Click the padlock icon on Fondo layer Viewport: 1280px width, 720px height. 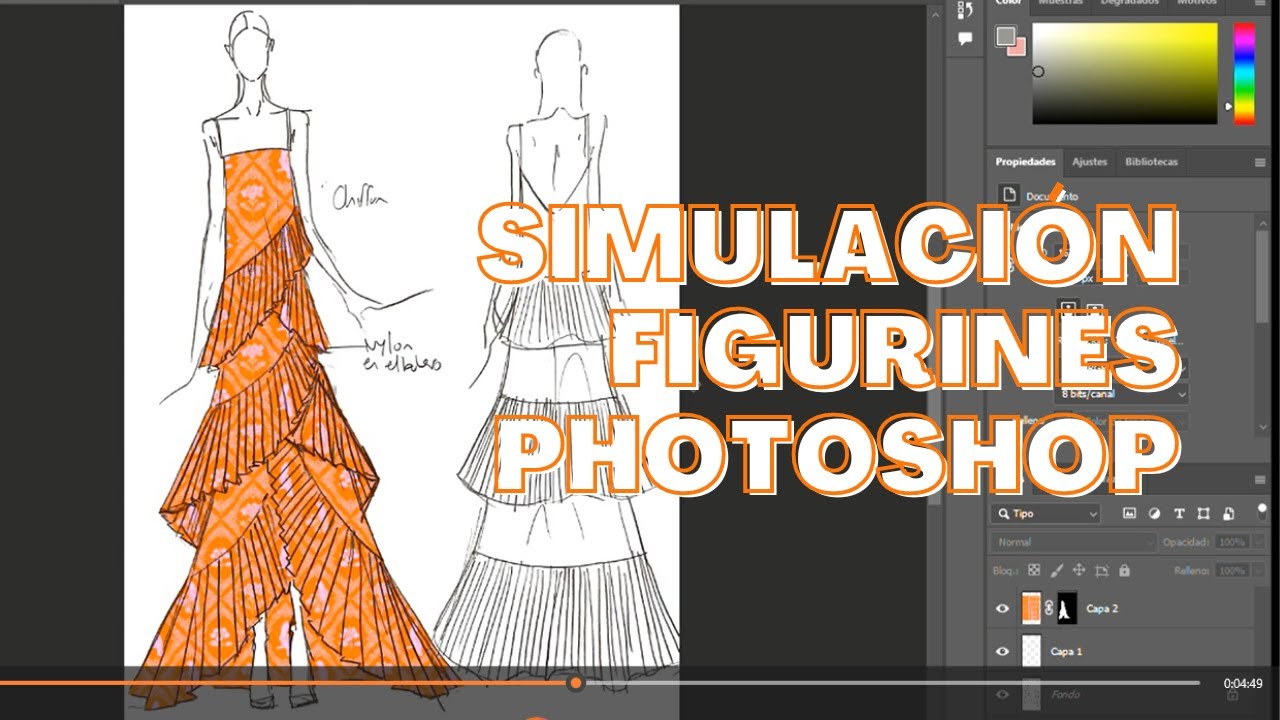(x=1232, y=694)
